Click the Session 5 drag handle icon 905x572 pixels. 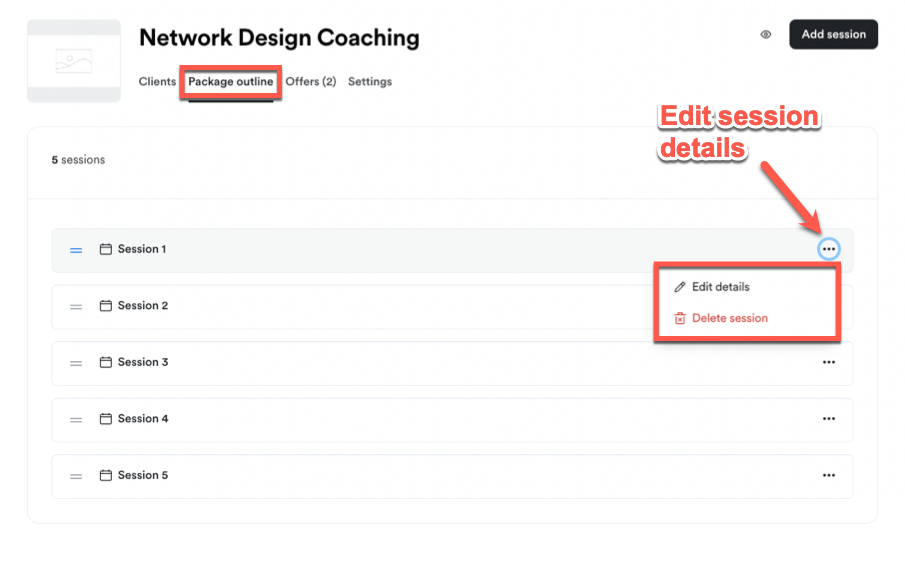(76, 476)
